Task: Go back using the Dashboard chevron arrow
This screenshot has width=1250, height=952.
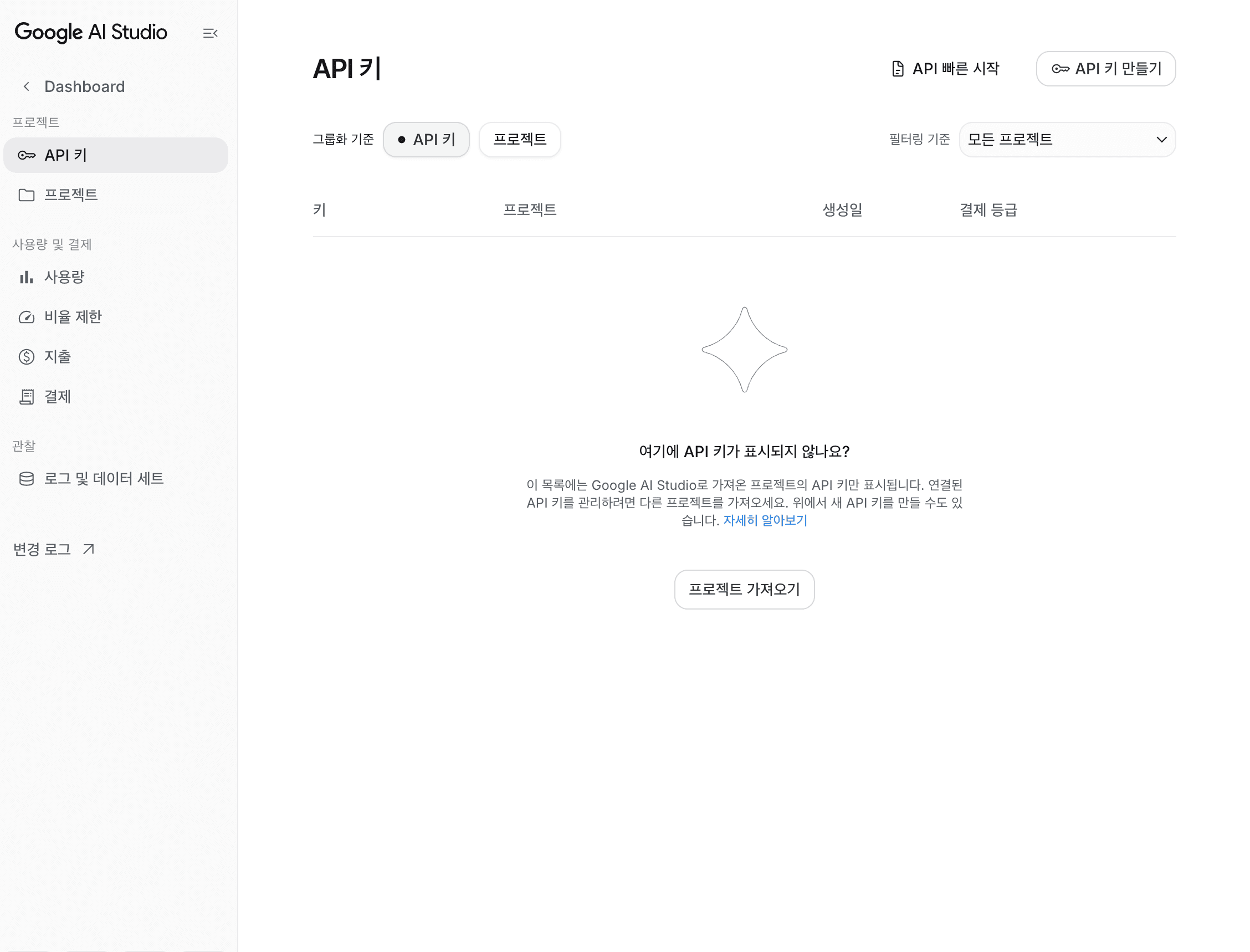Action: click(x=26, y=86)
